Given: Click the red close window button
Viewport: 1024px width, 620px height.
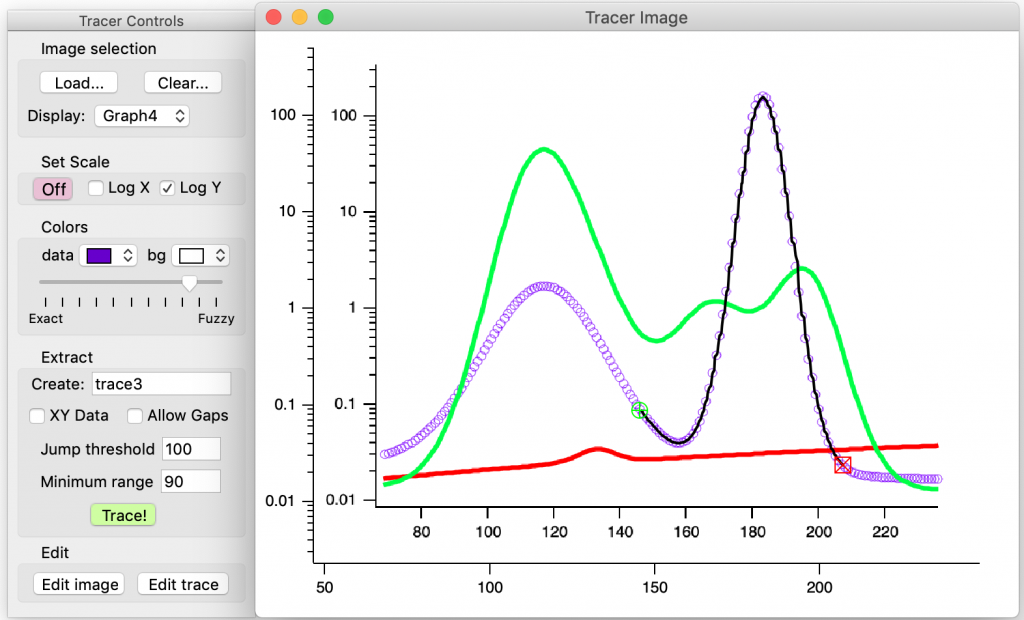Looking at the screenshot, I should click(273, 17).
